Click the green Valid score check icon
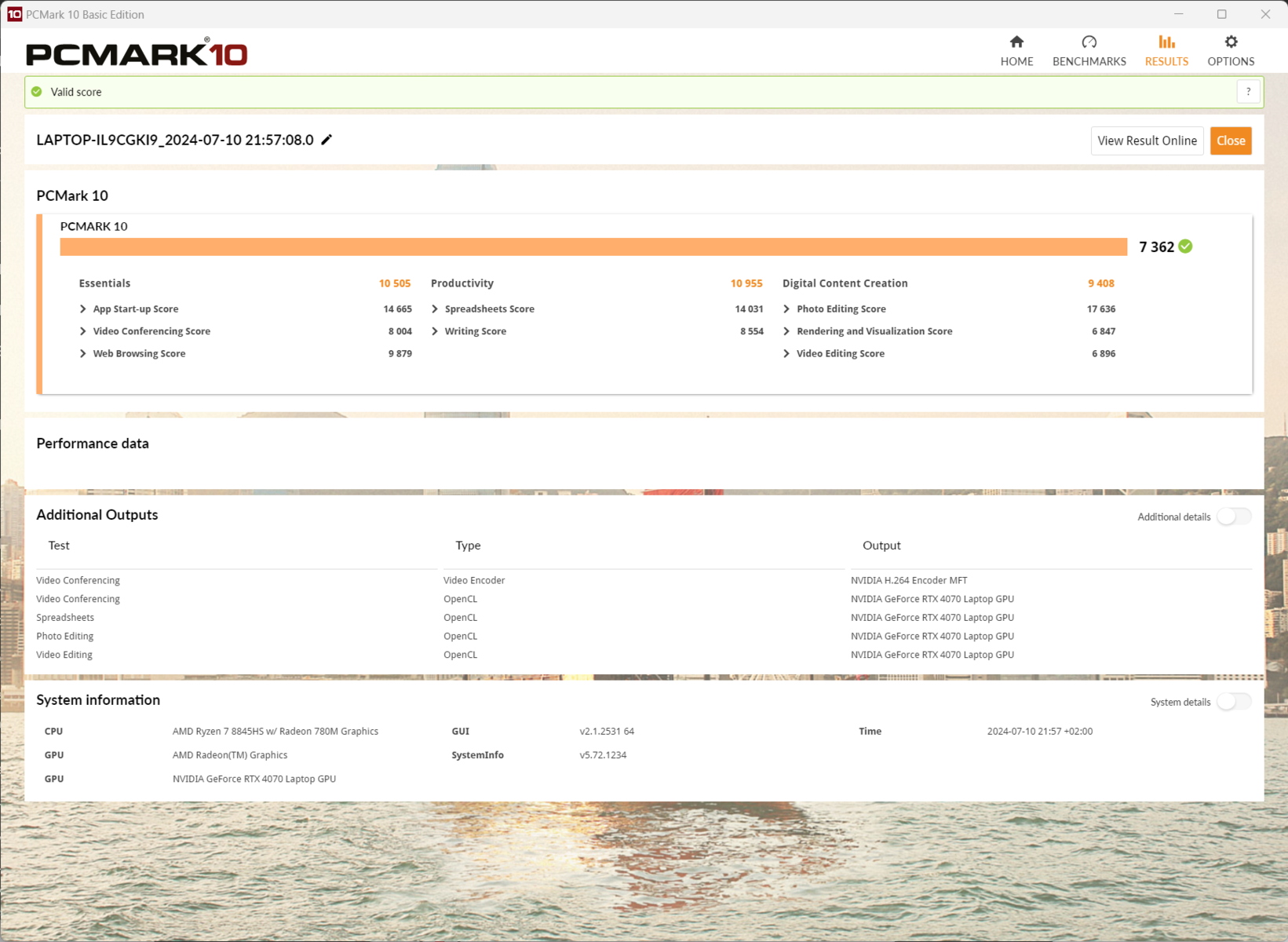 [37, 92]
